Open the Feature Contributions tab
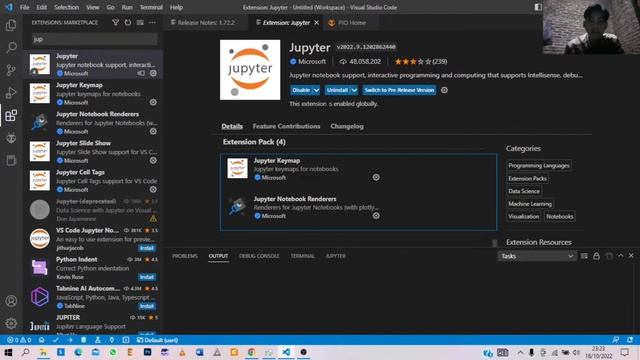This screenshot has width=640, height=360. point(286,126)
